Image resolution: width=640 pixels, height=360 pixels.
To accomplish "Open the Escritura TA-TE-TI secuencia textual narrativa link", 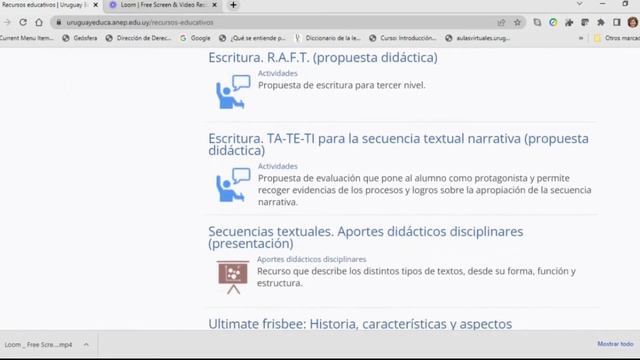I will click(398, 144).
